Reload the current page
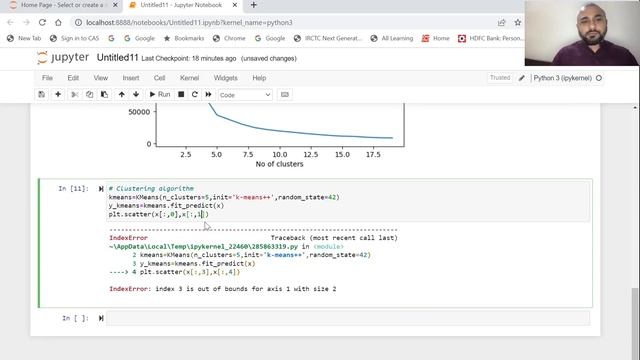Image resolution: width=640 pixels, height=360 pixels. [42, 22]
